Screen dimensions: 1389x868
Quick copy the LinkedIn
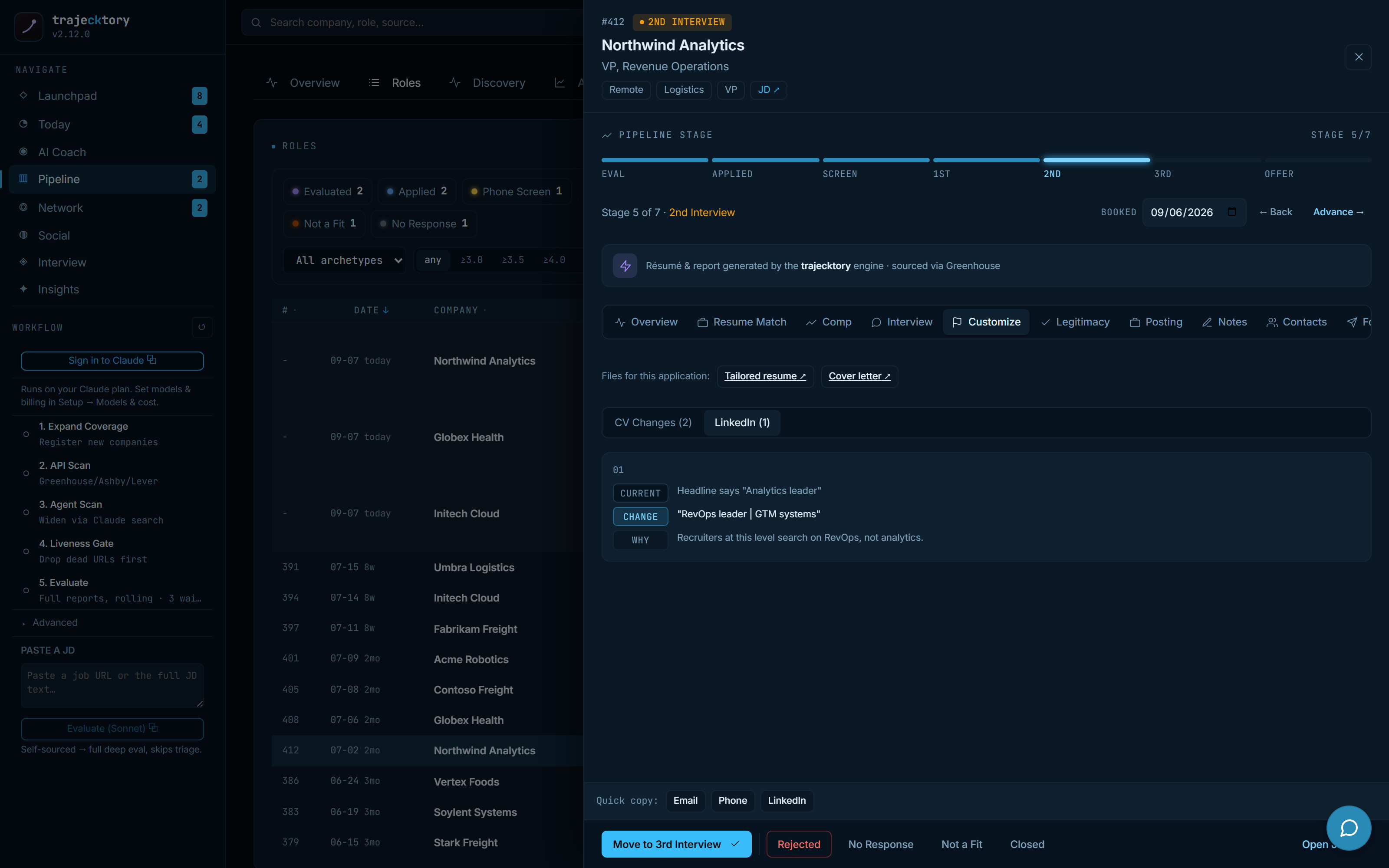[787, 800]
